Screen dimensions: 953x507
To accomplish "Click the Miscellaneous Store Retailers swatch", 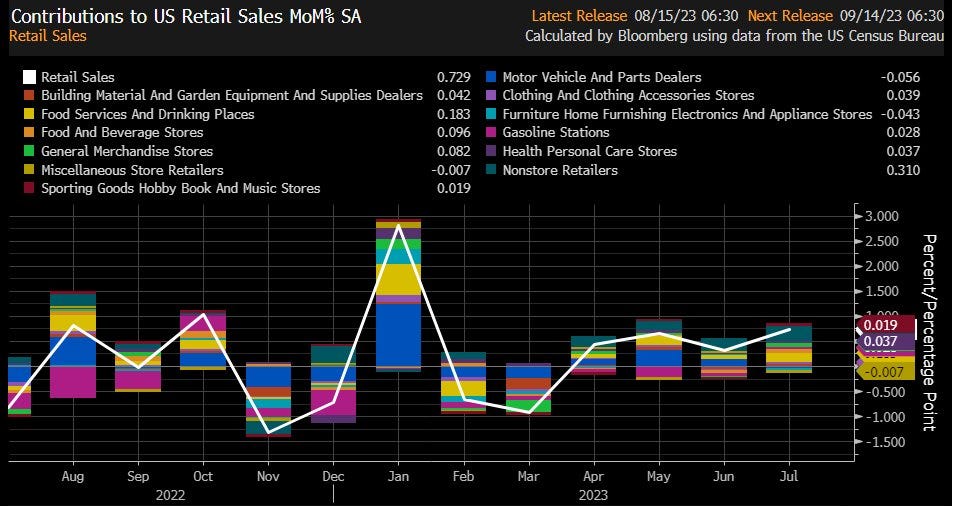I will 28,170.
